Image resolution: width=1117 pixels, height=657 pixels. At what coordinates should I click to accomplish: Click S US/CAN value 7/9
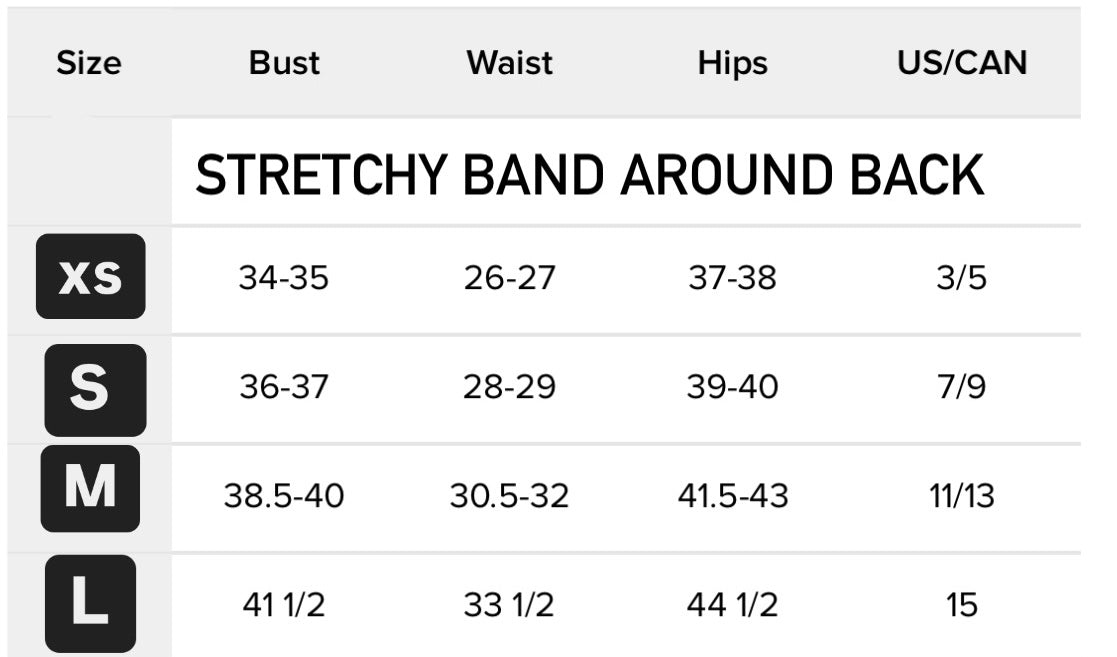(x=961, y=386)
